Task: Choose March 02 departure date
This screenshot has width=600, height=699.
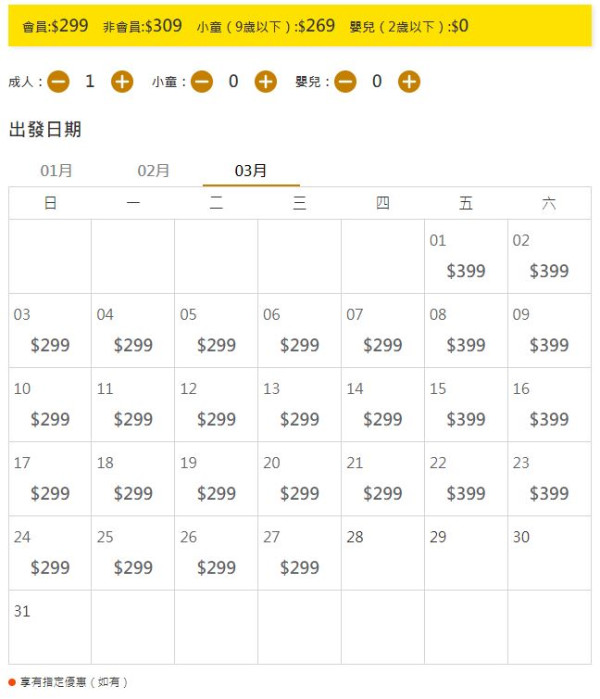Action: (549, 257)
